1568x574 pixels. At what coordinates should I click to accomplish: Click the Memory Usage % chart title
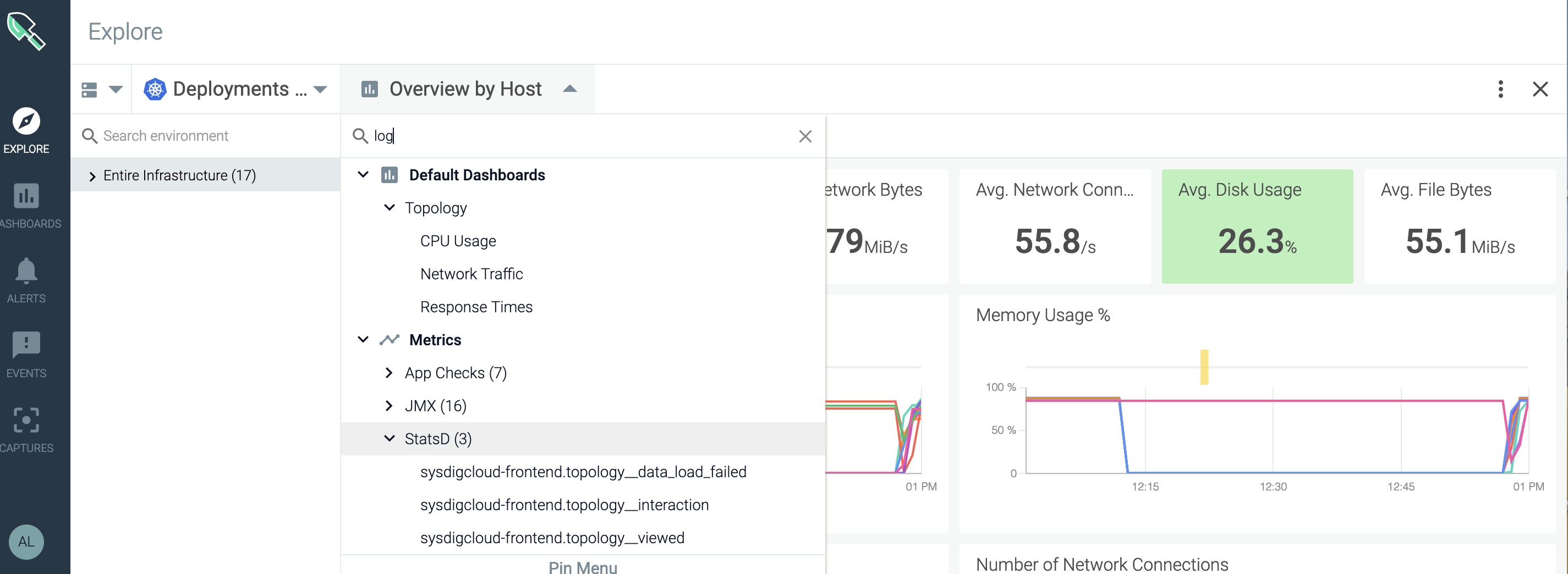coord(1043,315)
